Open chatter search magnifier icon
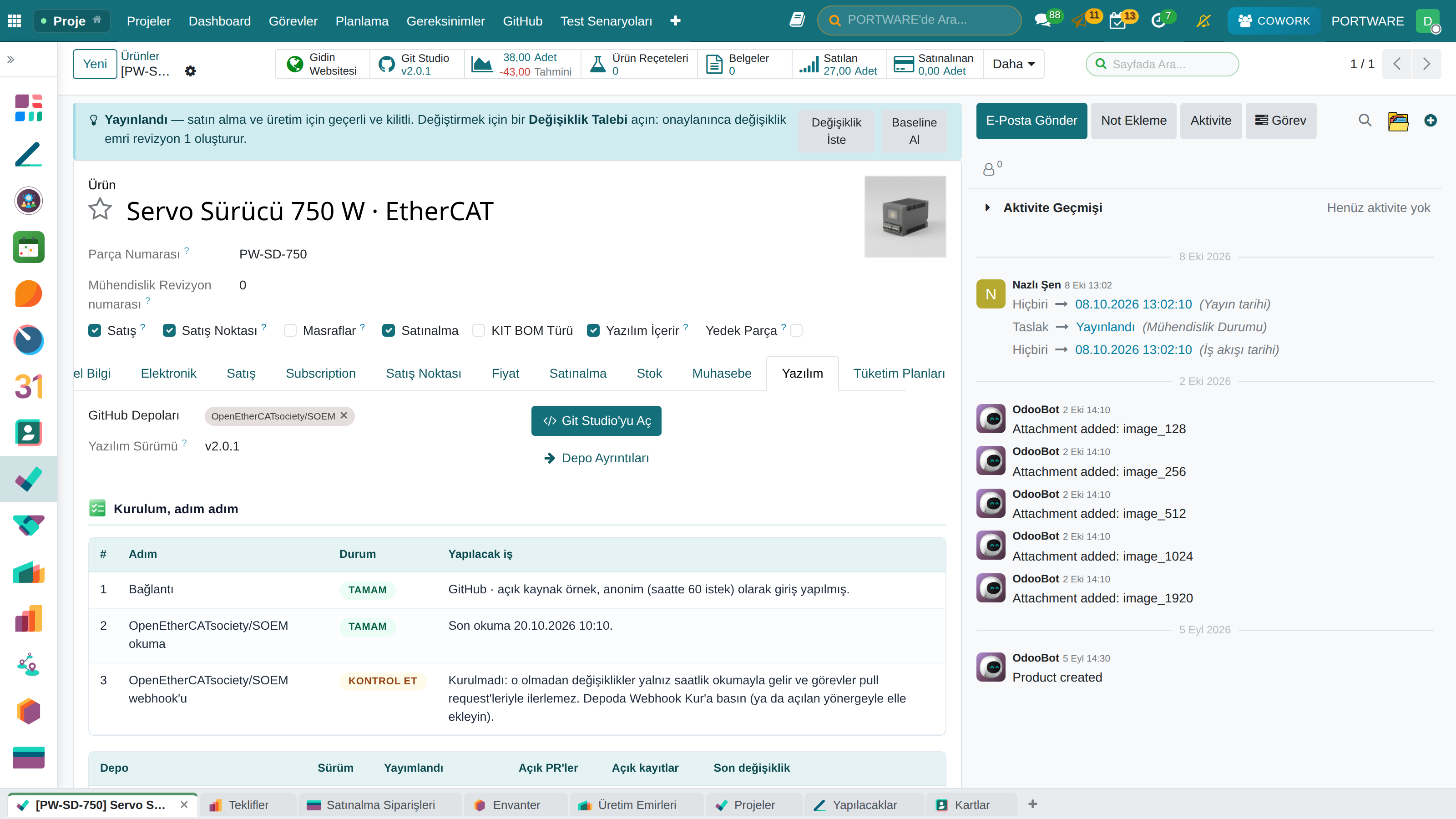1456x819 pixels. click(x=1365, y=121)
